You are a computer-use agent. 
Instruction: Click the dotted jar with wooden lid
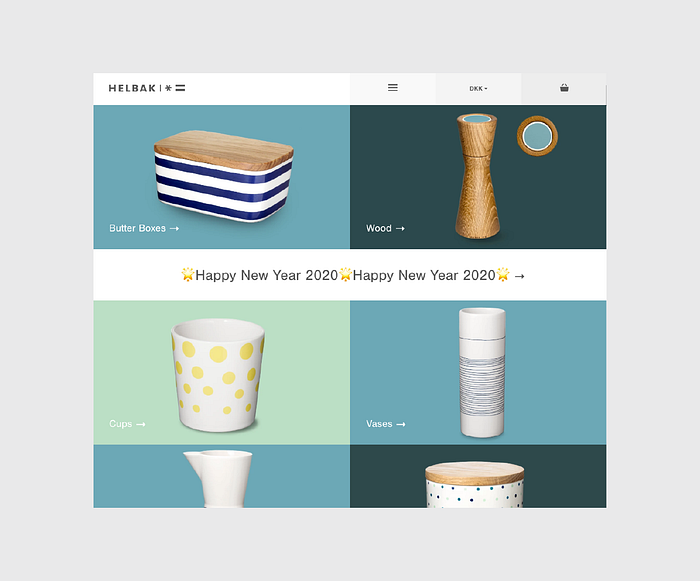click(475, 485)
